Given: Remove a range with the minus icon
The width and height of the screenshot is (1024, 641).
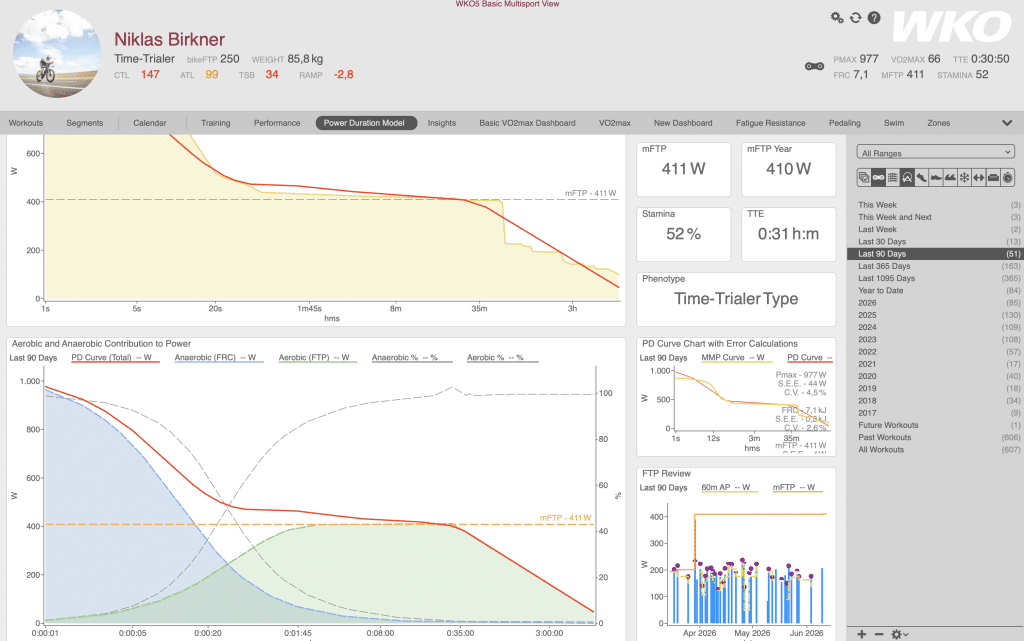Looking at the screenshot, I should 879,634.
